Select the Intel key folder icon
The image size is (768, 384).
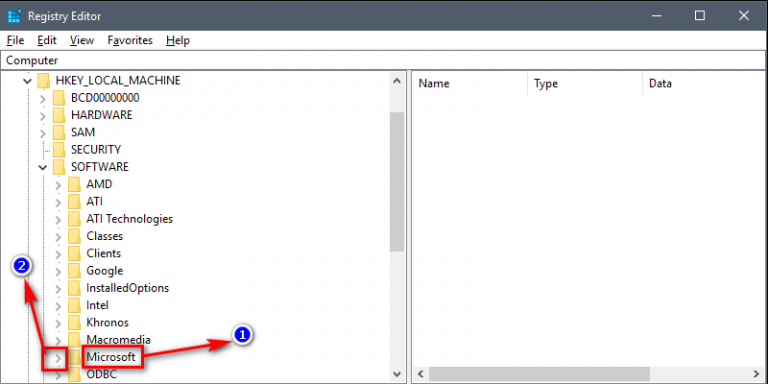click(x=74, y=305)
